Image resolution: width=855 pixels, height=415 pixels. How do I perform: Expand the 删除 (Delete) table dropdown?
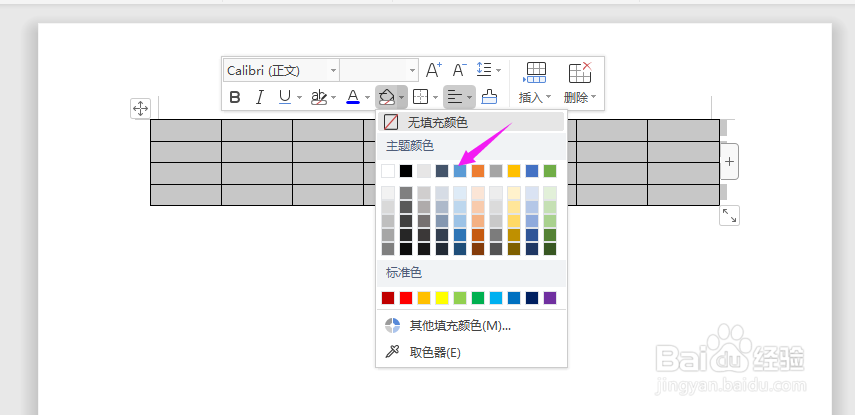point(580,97)
